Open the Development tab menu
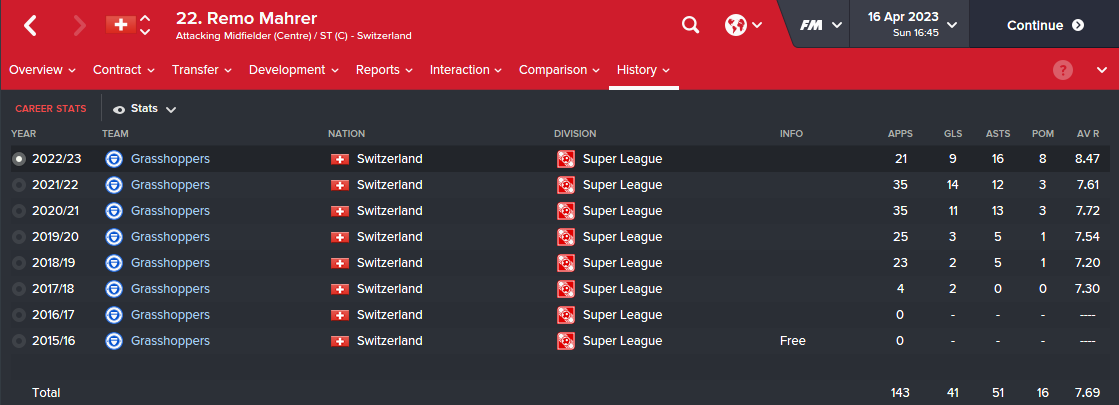1119x405 pixels. [x=294, y=70]
